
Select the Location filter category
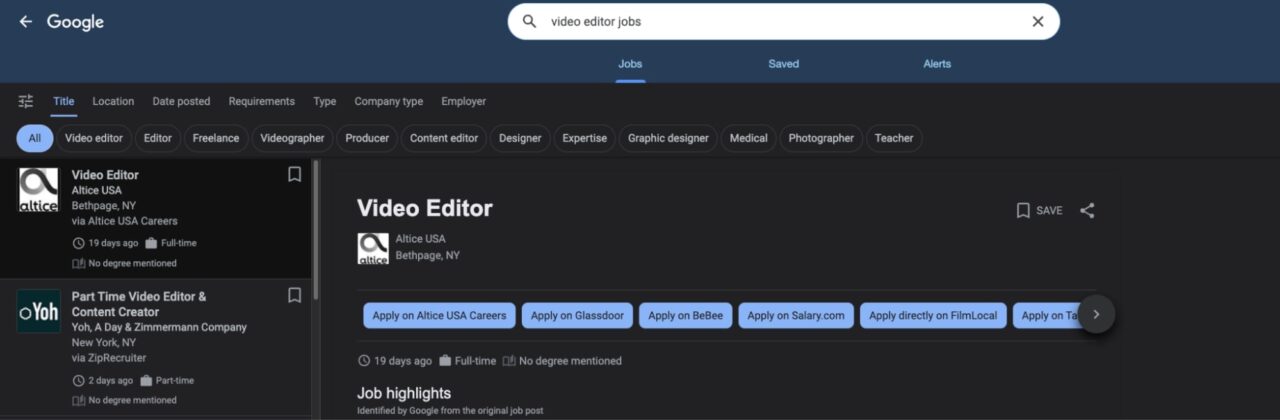[113, 101]
